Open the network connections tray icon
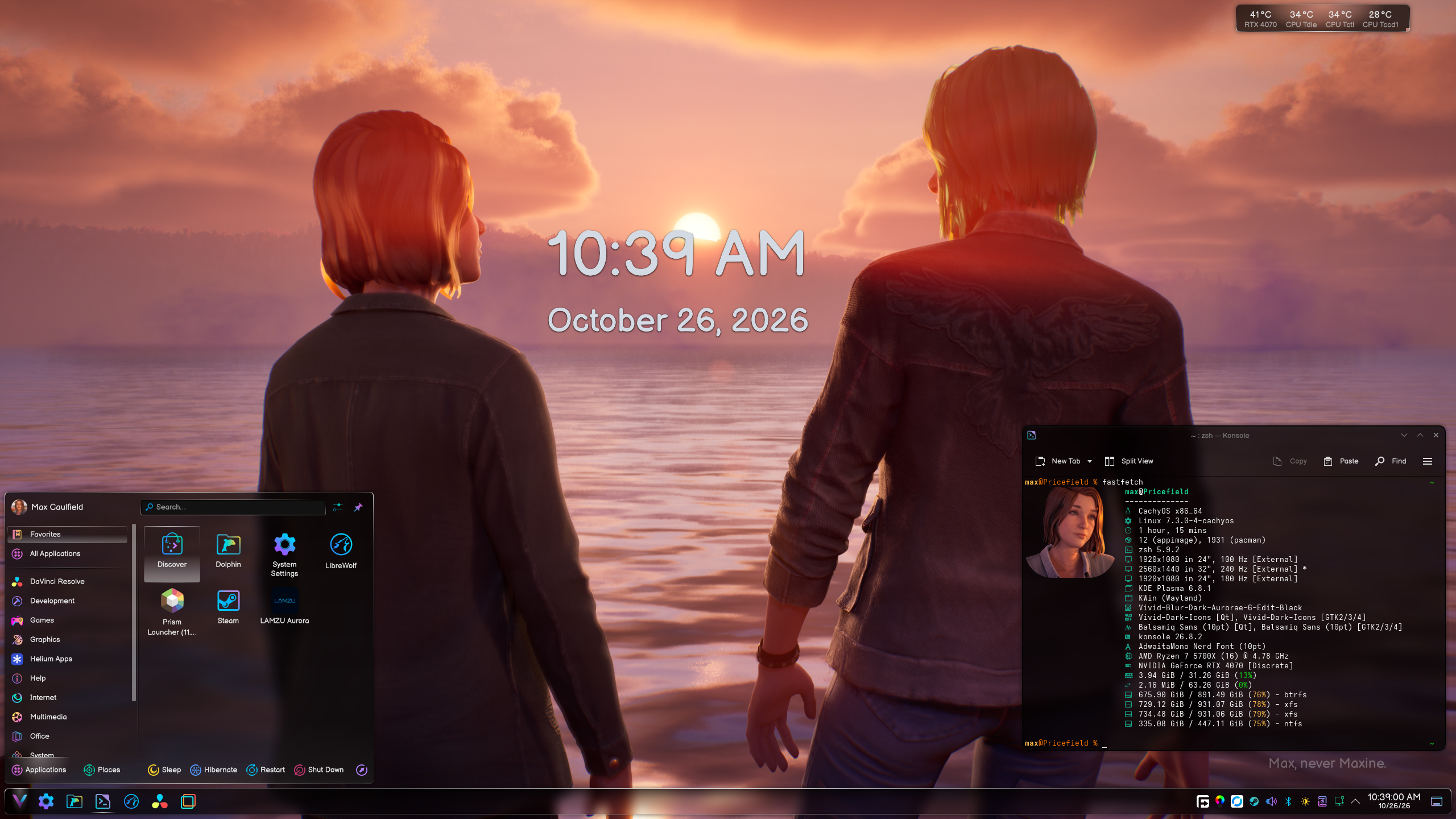 click(x=1339, y=801)
